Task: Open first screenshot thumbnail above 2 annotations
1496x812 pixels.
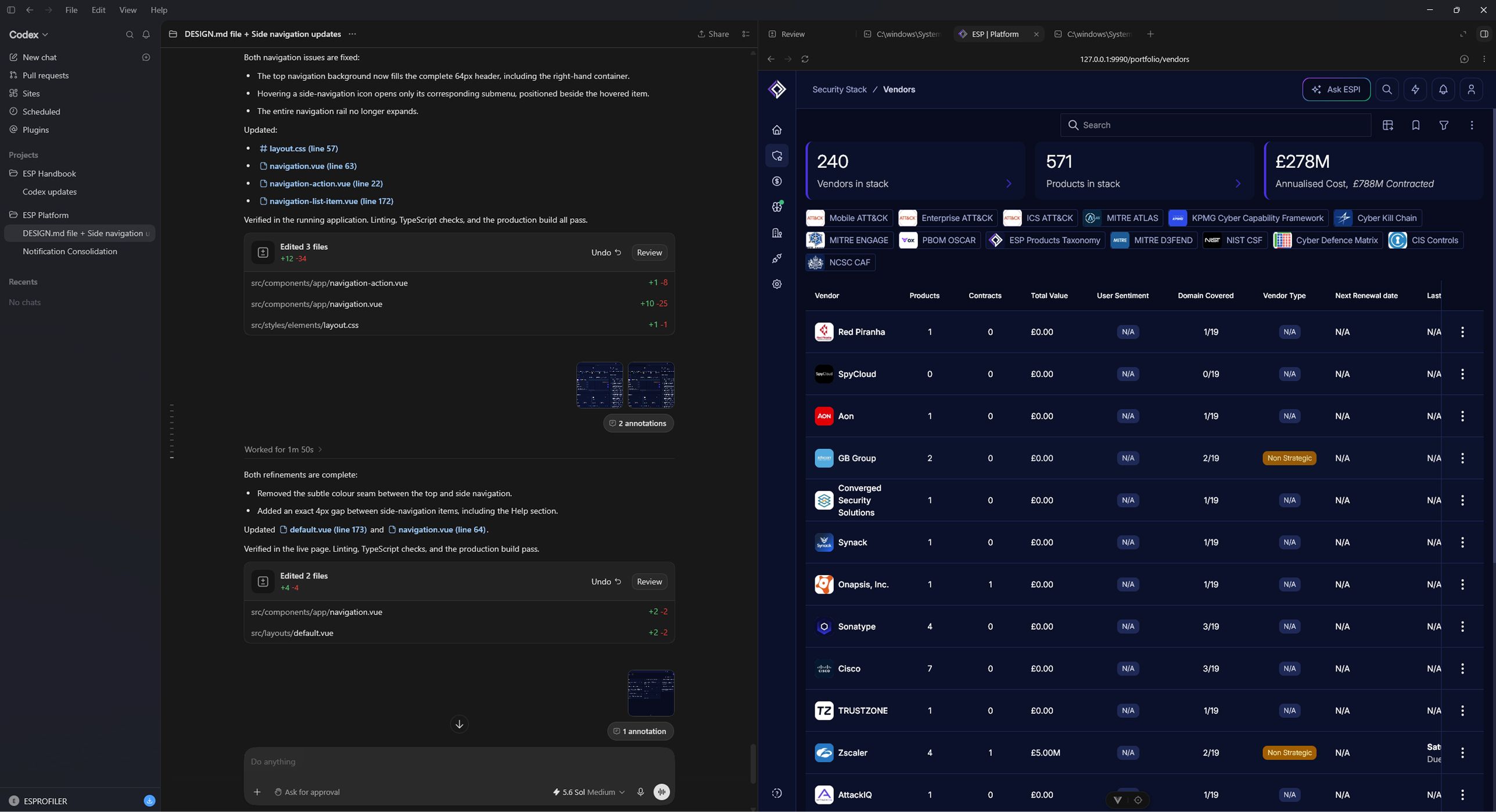Action: click(600, 385)
